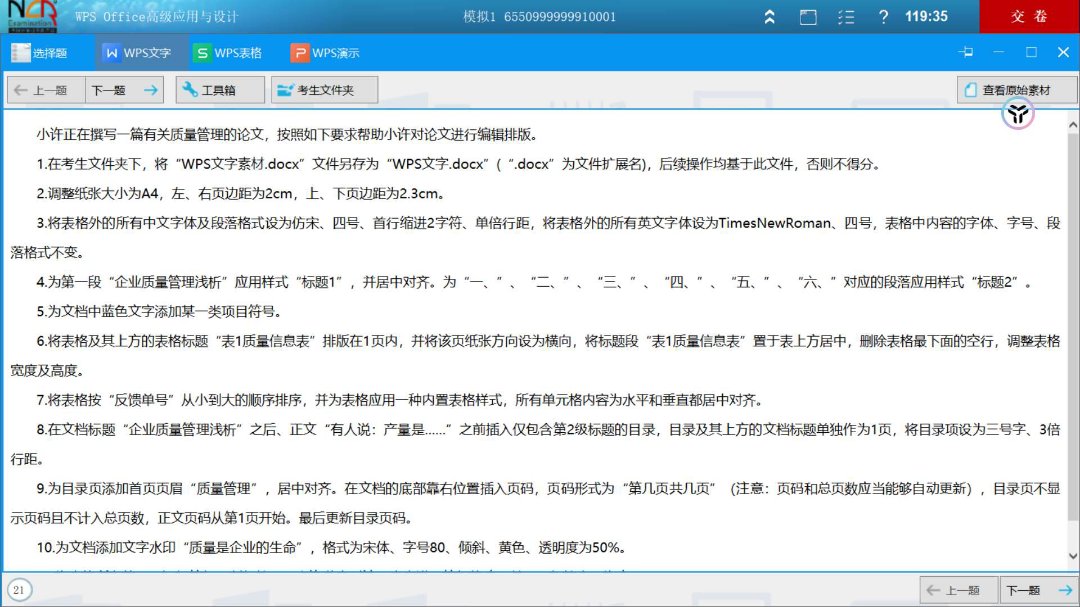Go to next question with top 下一题
1080x607 pixels.
pos(124,90)
